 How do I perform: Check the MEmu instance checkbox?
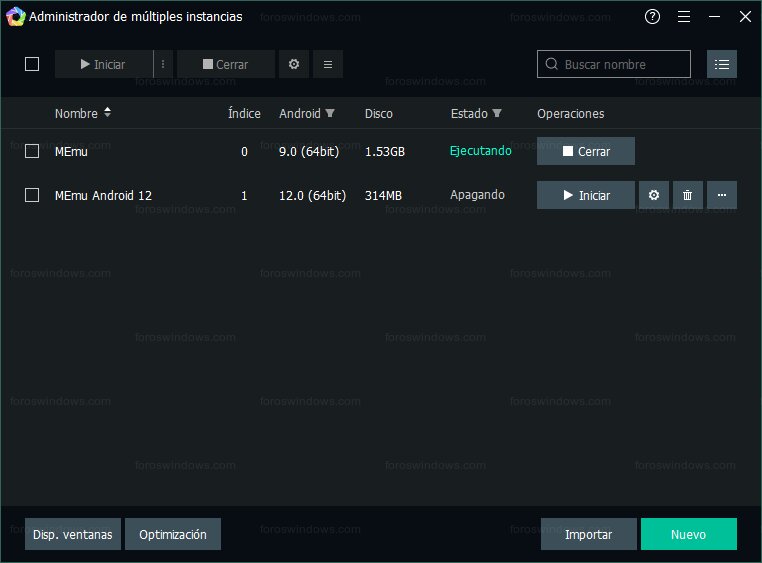[x=32, y=151]
